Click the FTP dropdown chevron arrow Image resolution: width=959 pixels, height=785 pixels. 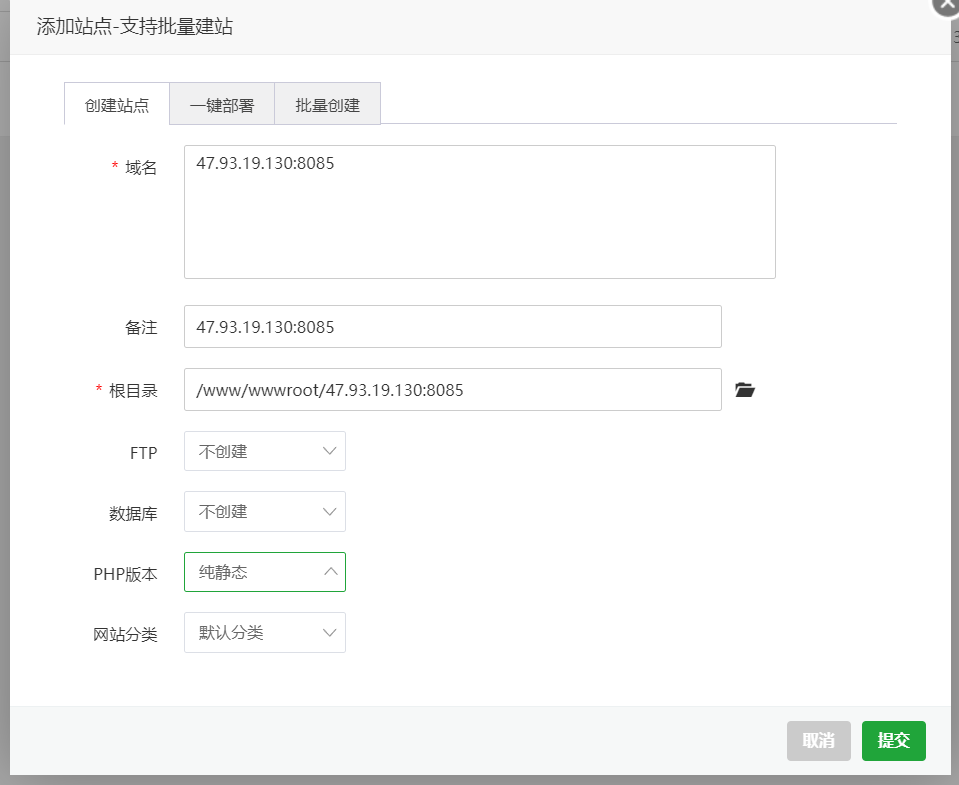[x=330, y=451]
